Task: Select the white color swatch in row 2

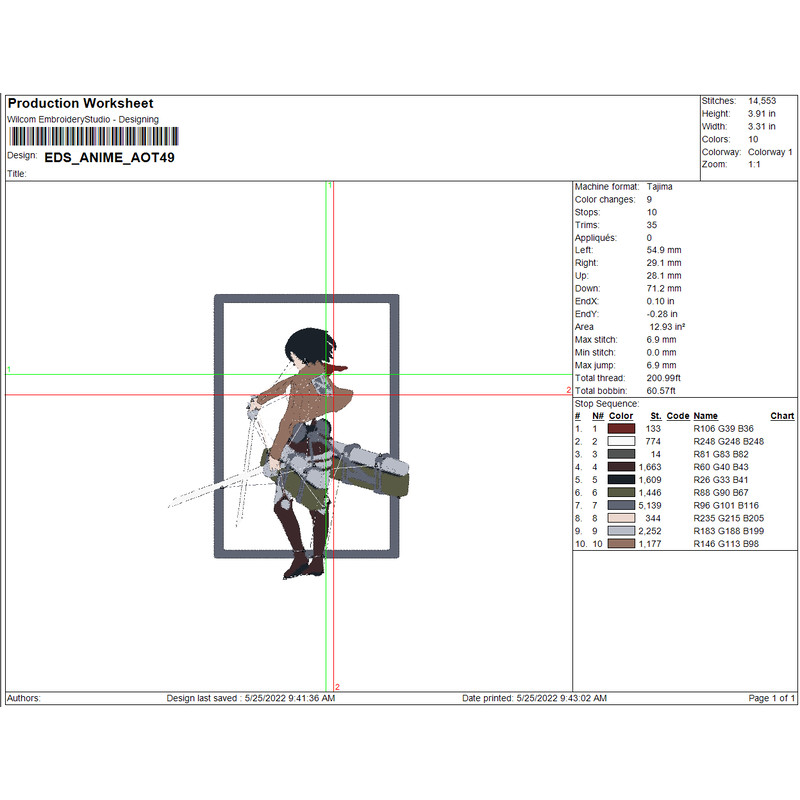Action: [x=621, y=441]
